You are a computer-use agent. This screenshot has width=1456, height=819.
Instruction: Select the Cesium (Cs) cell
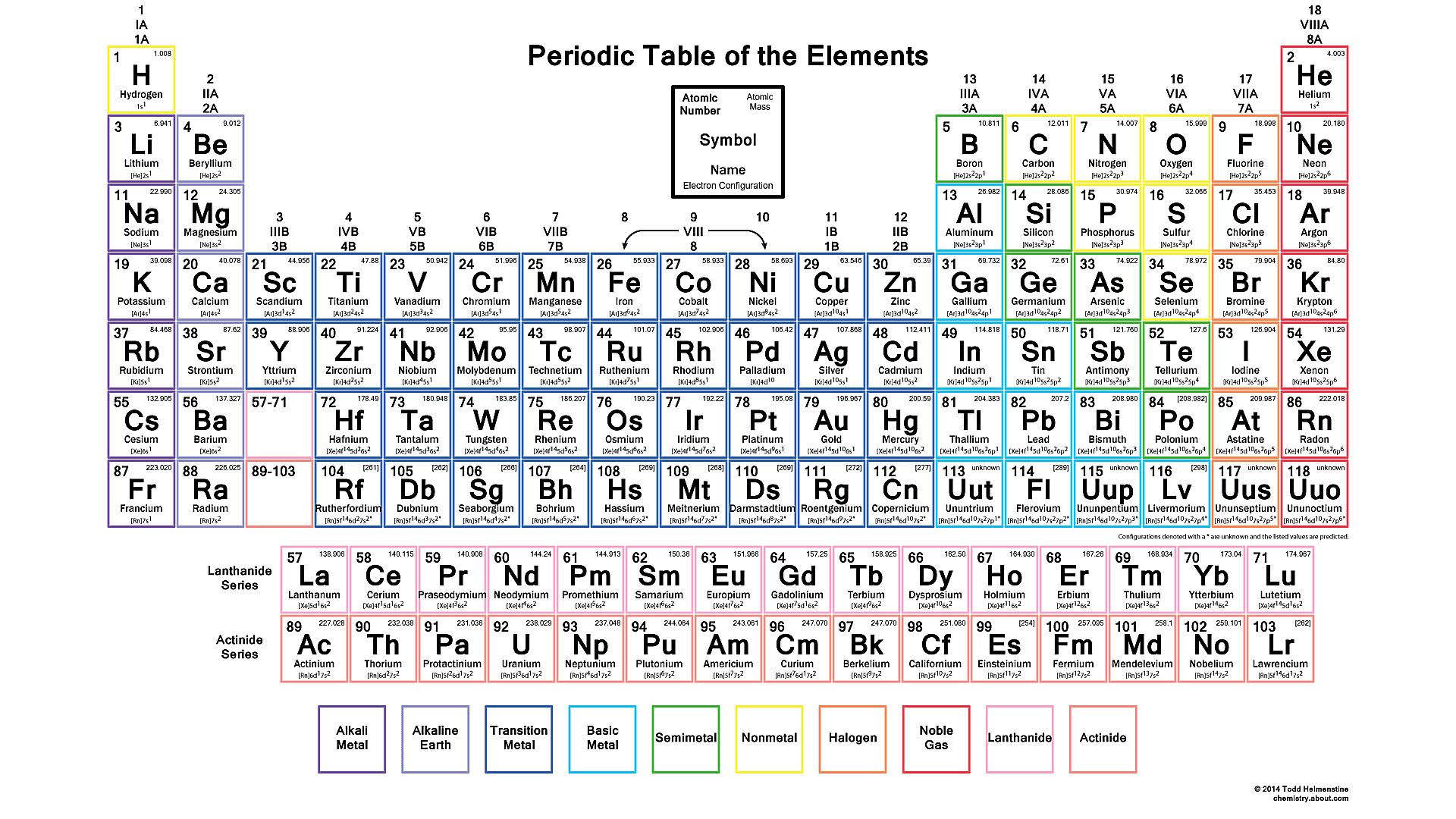click(141, 425)
